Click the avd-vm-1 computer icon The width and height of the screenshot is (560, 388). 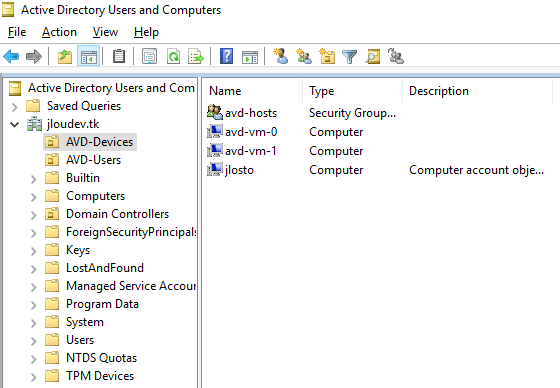tap(215, 150)
